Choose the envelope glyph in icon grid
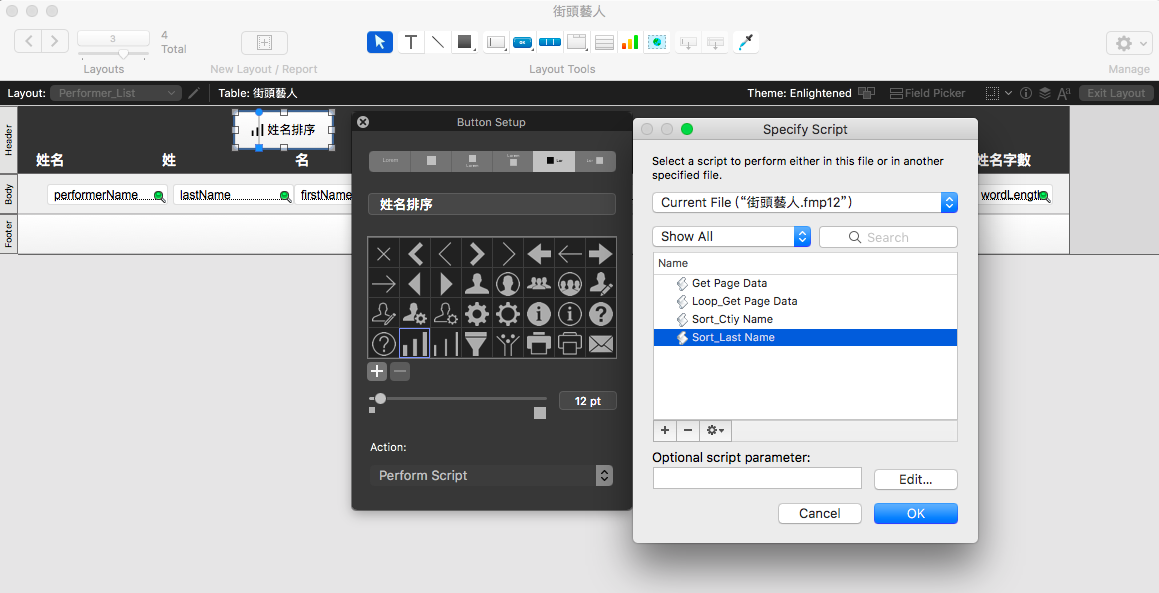This screenshot has height=593, width=1159. [600, 344]
